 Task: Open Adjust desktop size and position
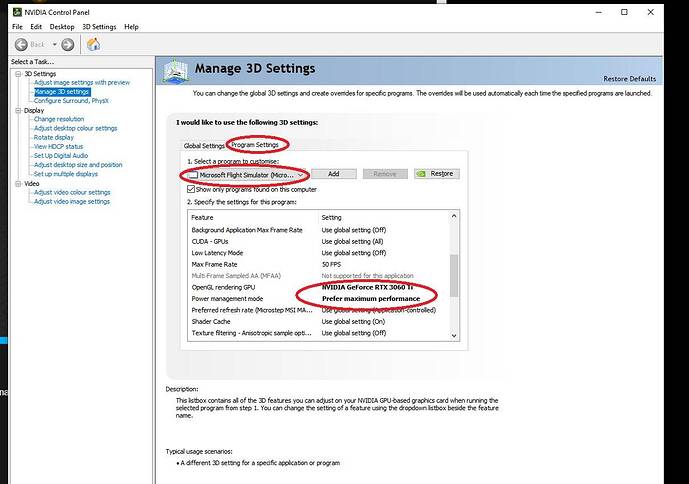coord(78,165)
